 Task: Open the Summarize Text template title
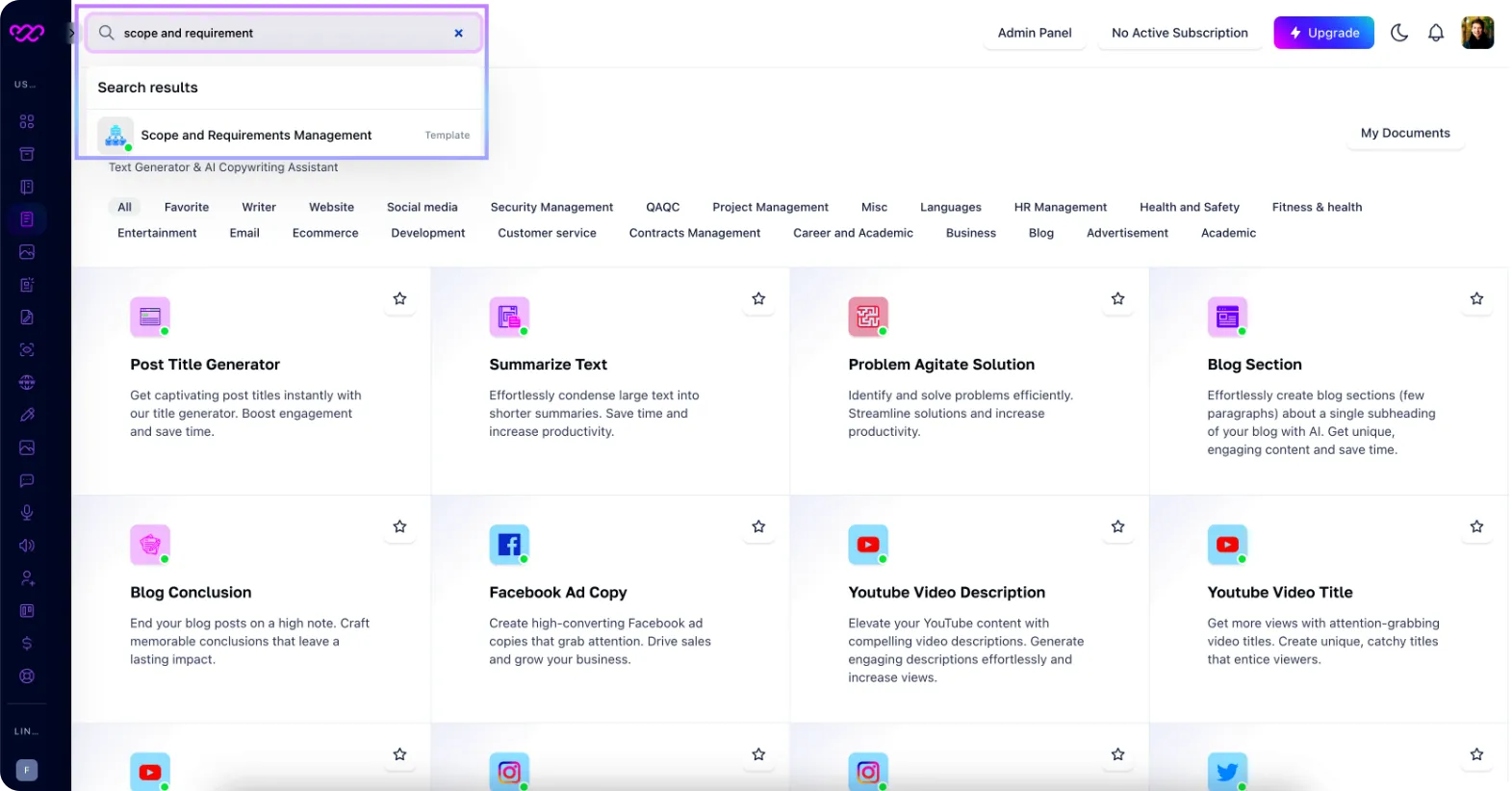click(x=548, y=365)
